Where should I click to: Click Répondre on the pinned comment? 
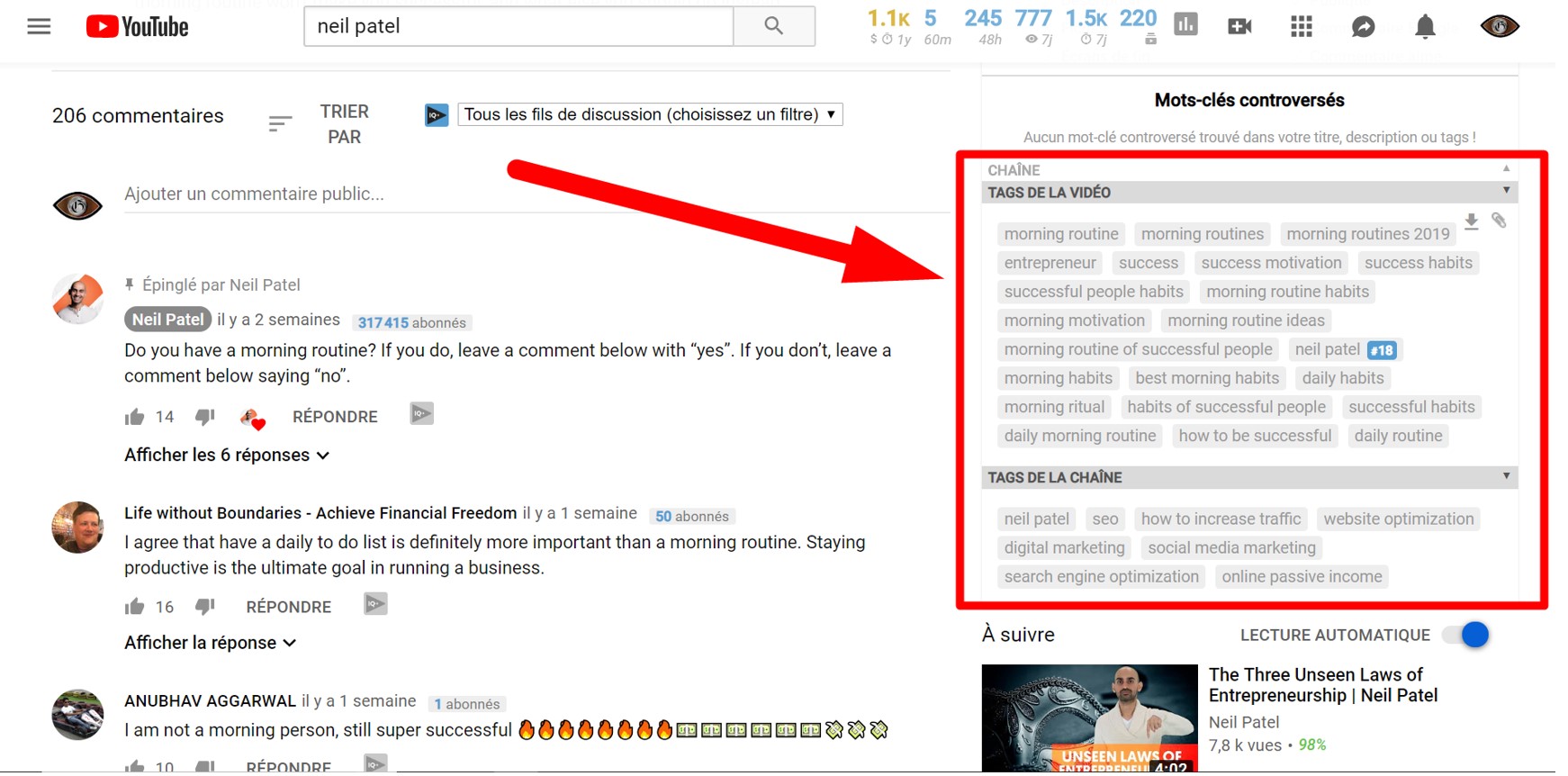[335, 417]
